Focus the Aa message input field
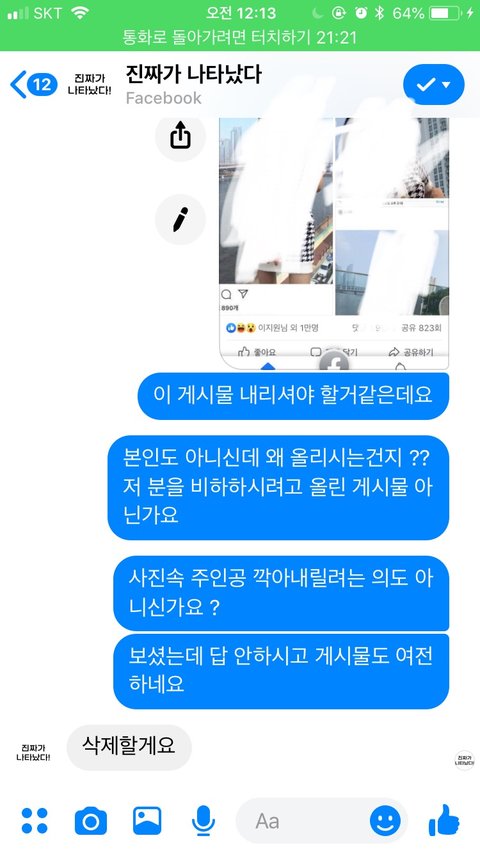The image size is (480, 854). 302,821
